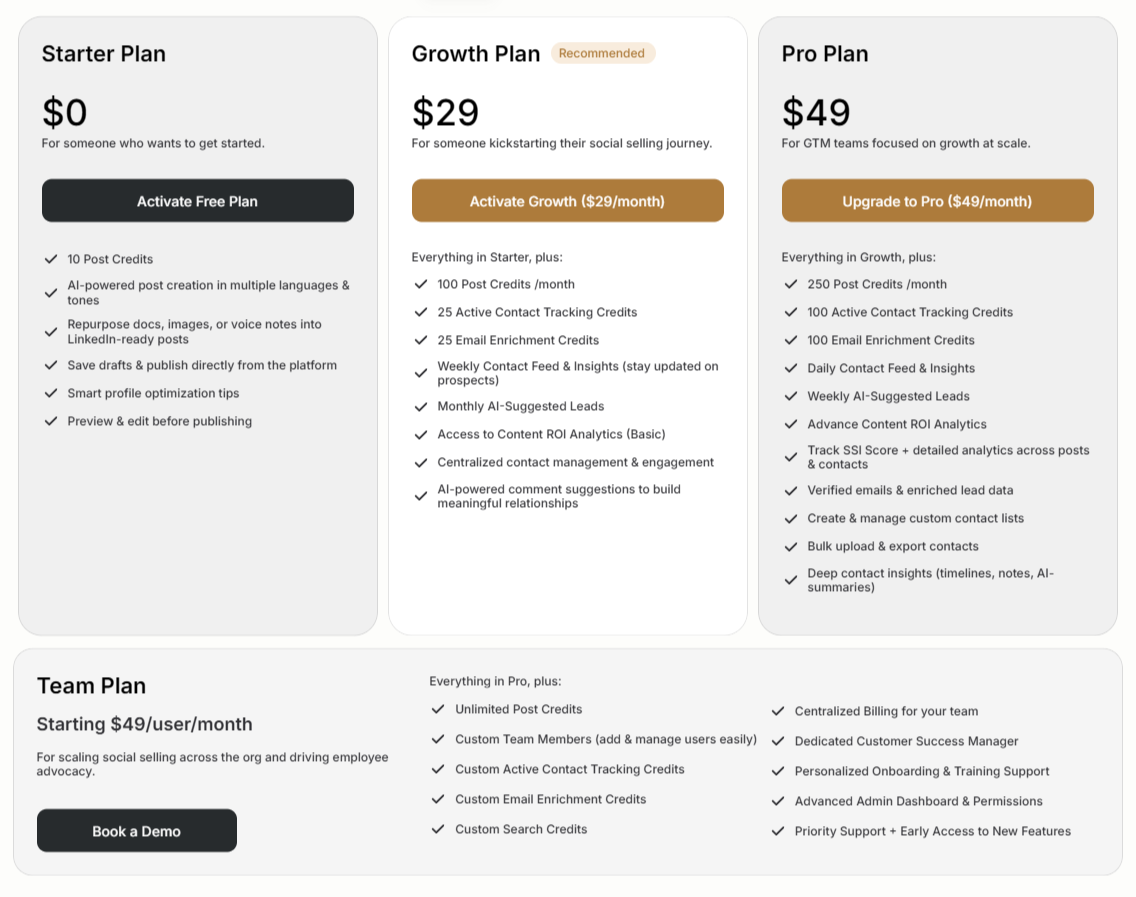Click checkmark beside 10 Post Credits
The image size is (1136, 897).
(x=51, y=259)
